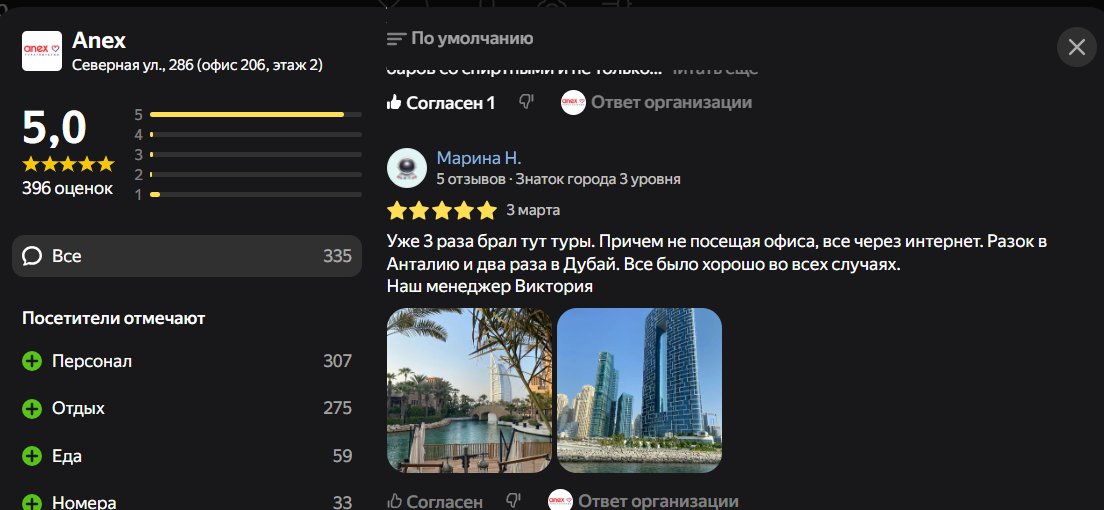Screen dimensions: 1104x510
Task: Select the Все reviews filter
Action: click(187, 256)
